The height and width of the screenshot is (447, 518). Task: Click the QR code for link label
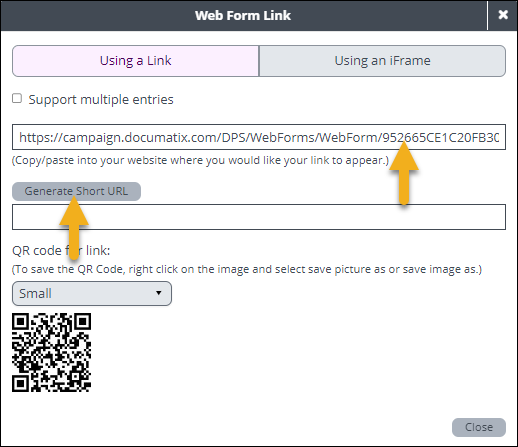(x=61, y=250)
